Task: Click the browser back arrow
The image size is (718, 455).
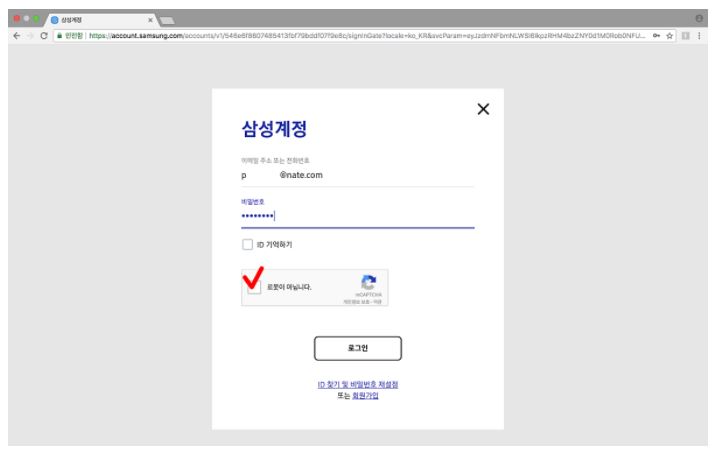Action: [17, 36]
